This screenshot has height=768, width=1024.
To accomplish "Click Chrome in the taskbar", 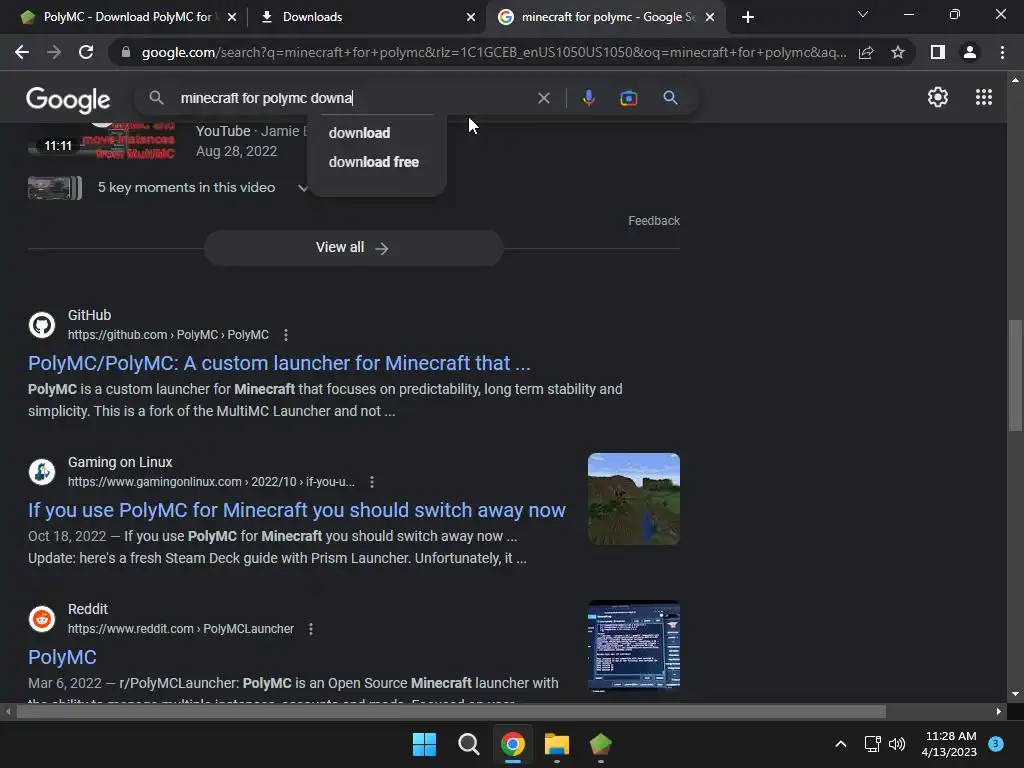I will tap(513, 744).
